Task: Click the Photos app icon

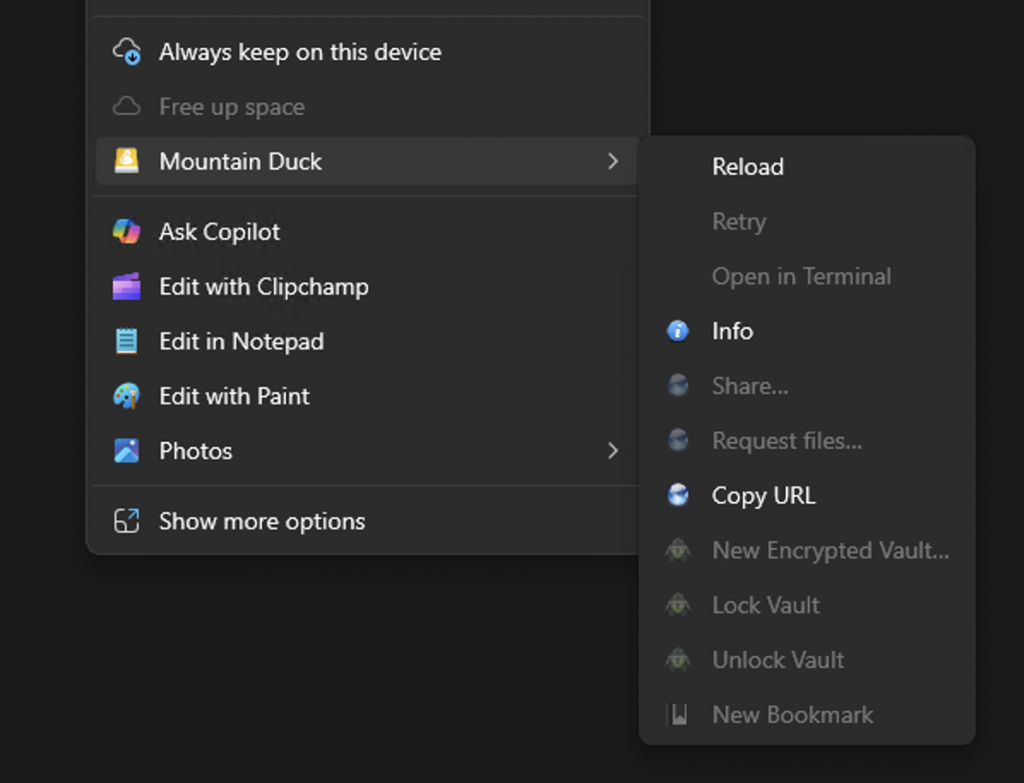Action: click(x=127, y=451)
